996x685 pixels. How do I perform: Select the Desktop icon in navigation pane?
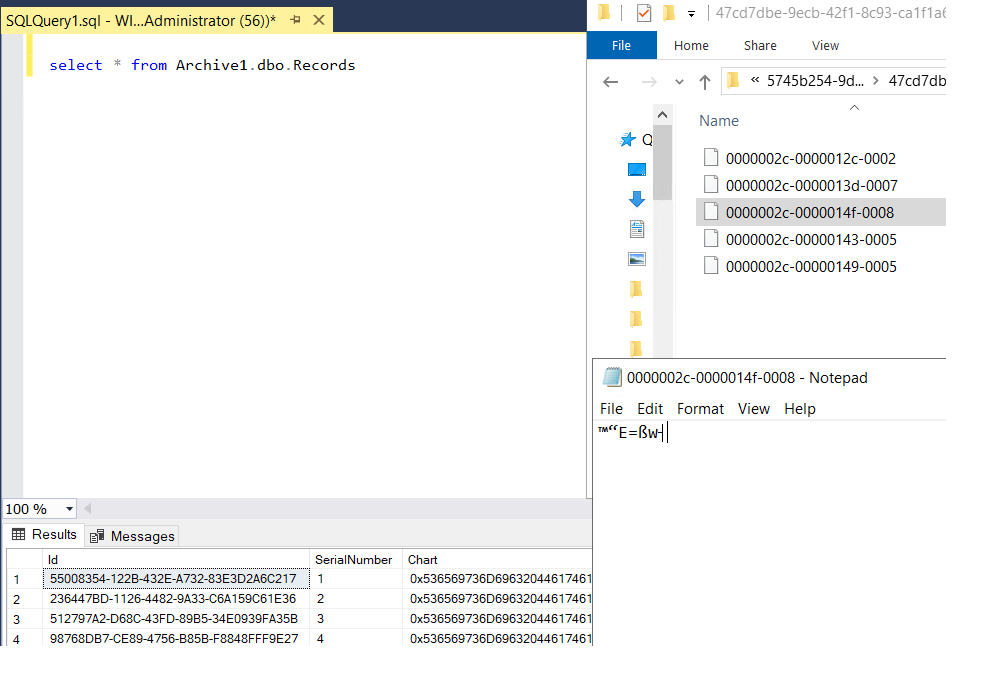click(x=637, y=170)
